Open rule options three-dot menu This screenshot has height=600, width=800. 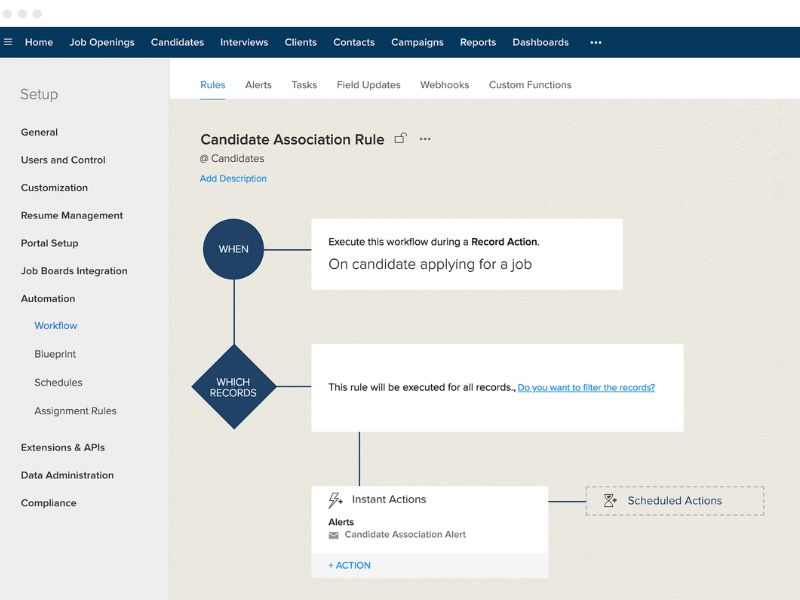point(425,139)
